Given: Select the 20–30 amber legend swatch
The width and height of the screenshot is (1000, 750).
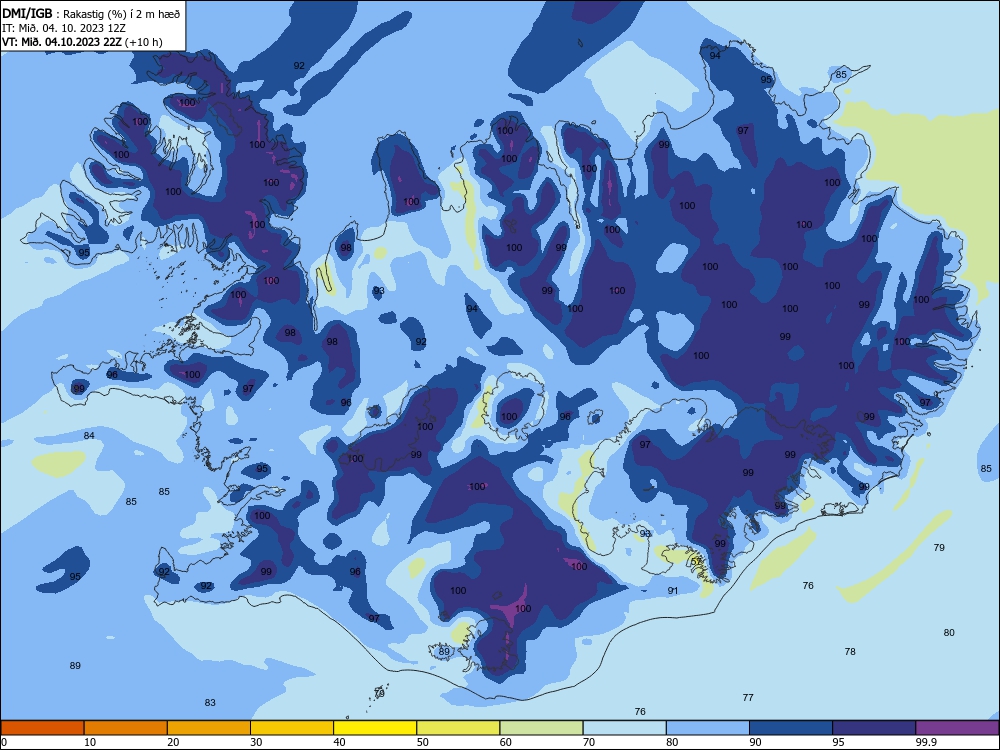Looking at the screenshot, I should (209, 728).
